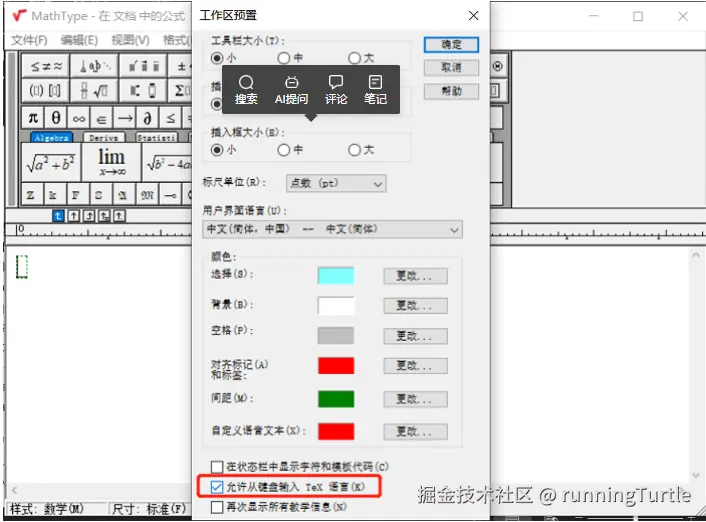Open the relational symbols palette (≤≠≈)
Viewport: 706px width, 522px height.
pos(45,67)
